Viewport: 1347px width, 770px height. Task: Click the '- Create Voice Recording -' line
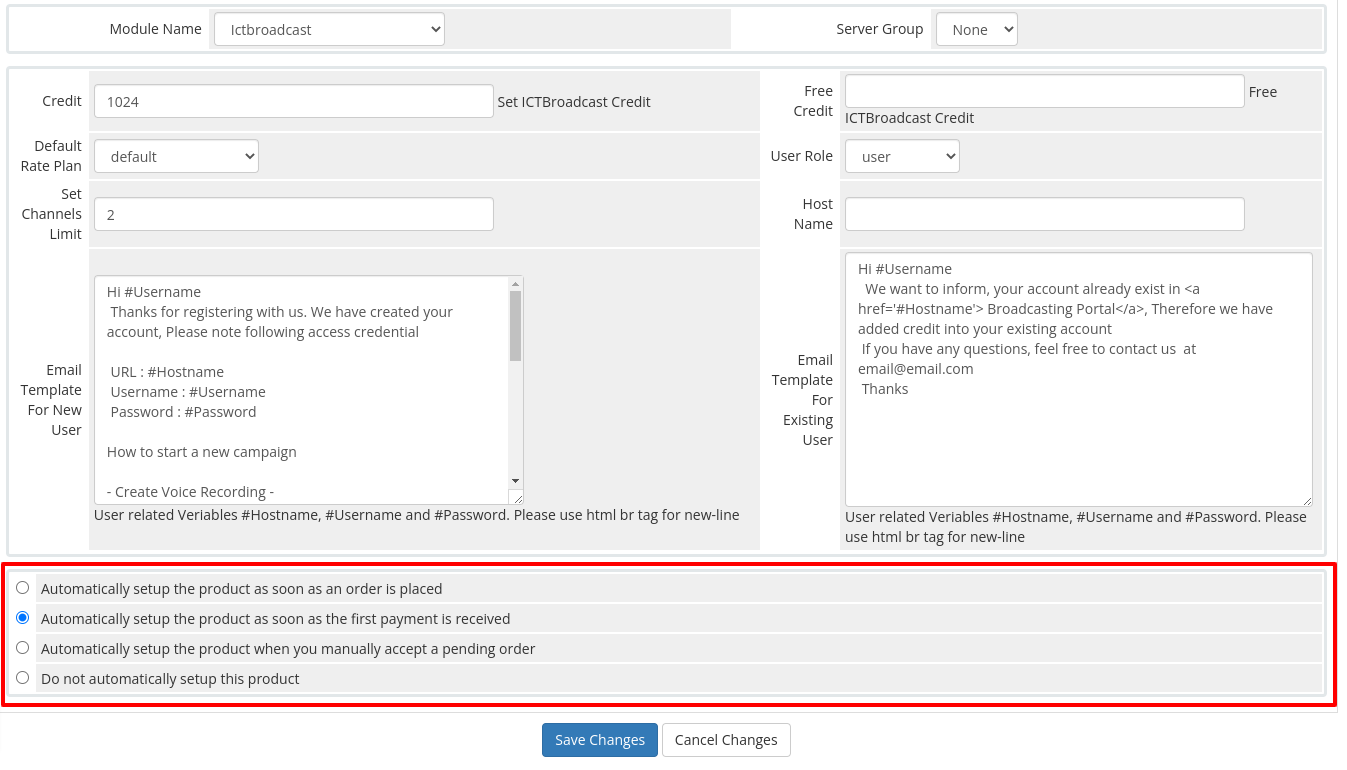190,492
